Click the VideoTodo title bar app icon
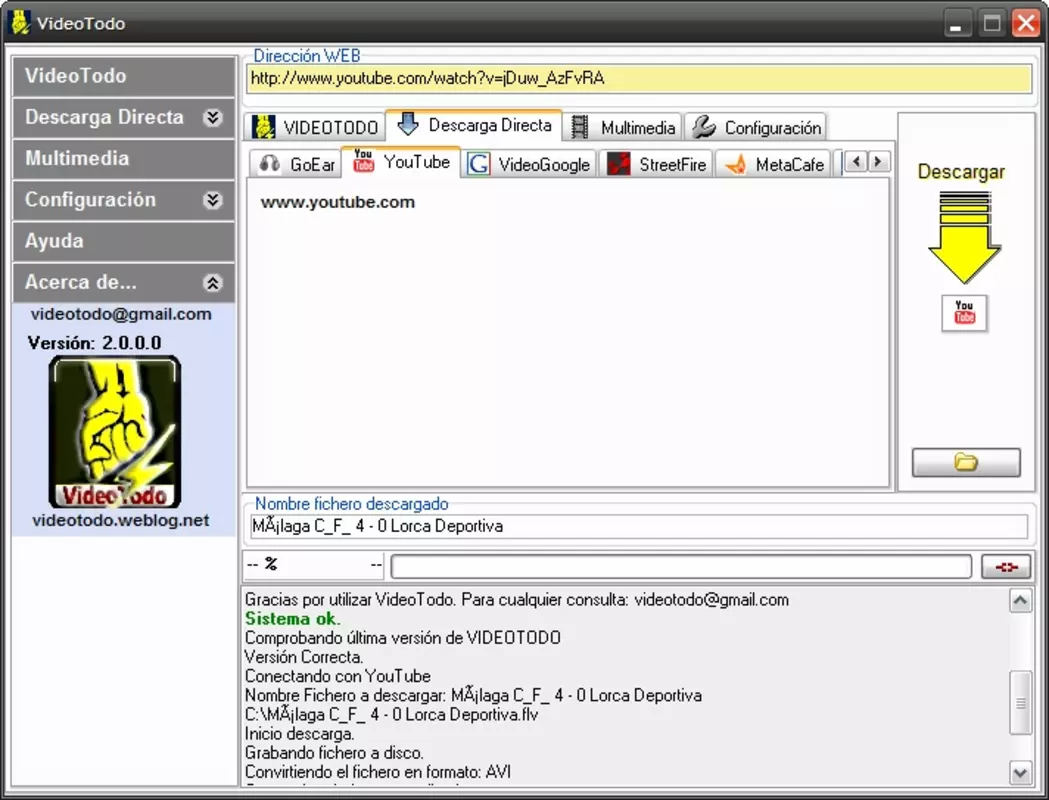 coord(21,23)
